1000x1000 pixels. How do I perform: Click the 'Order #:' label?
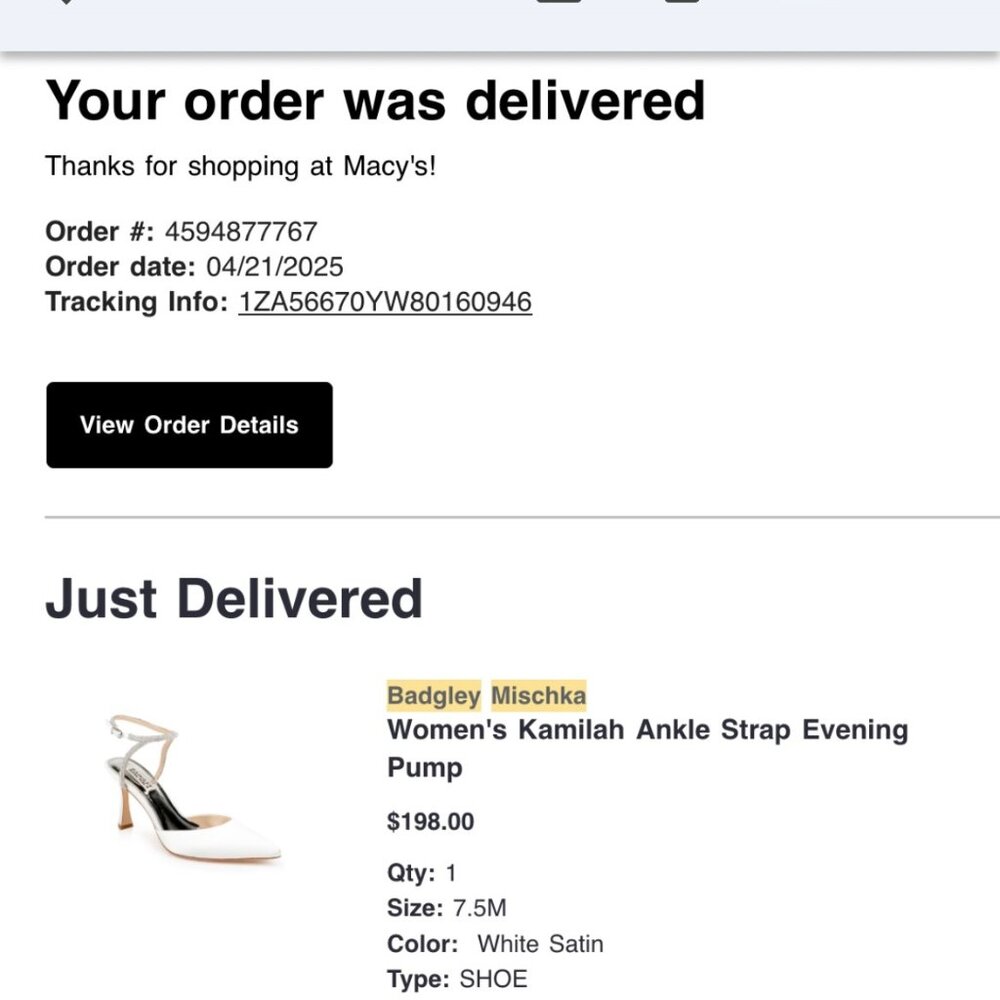pos(100,232)
